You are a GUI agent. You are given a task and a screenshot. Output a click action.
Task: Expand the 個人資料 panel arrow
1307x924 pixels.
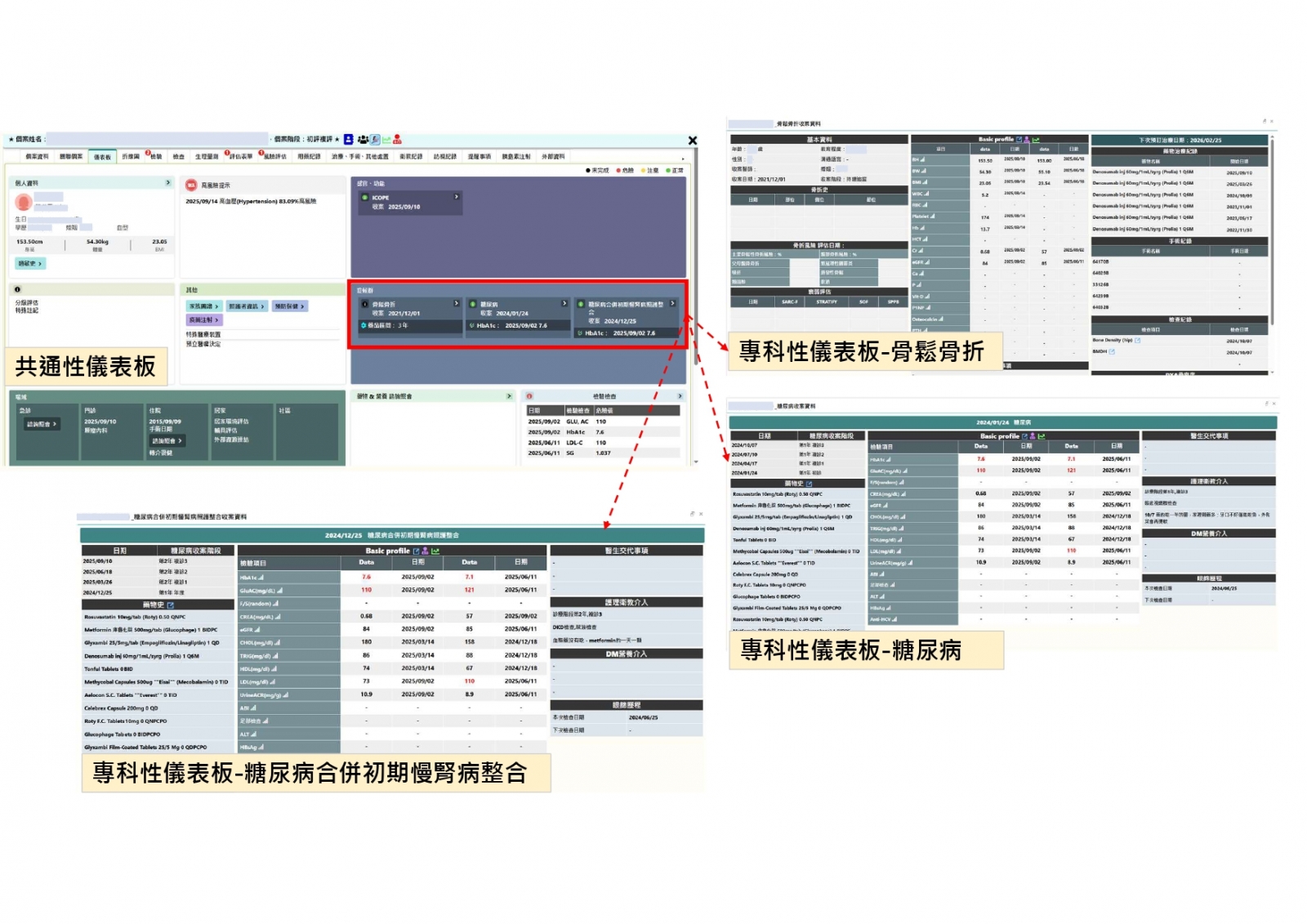point(168,183)
